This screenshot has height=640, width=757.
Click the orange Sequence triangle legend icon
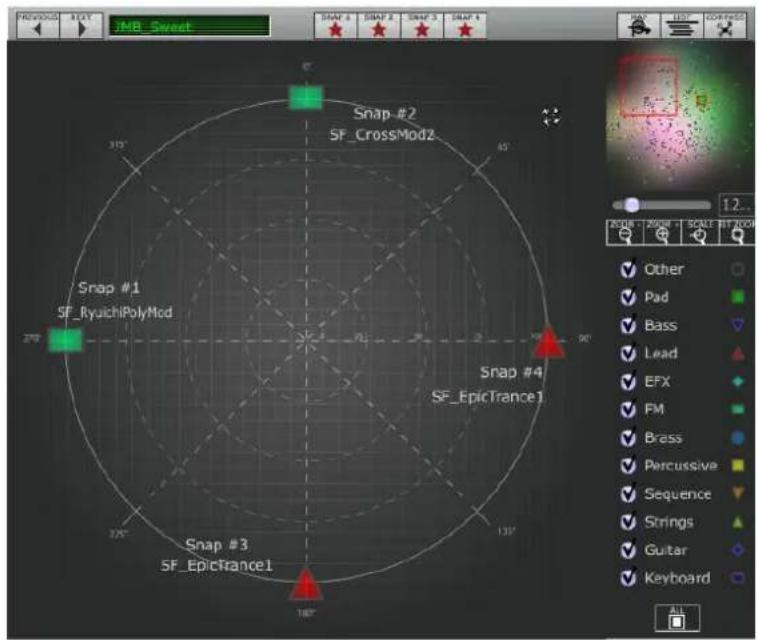click(x=738, y=493)
